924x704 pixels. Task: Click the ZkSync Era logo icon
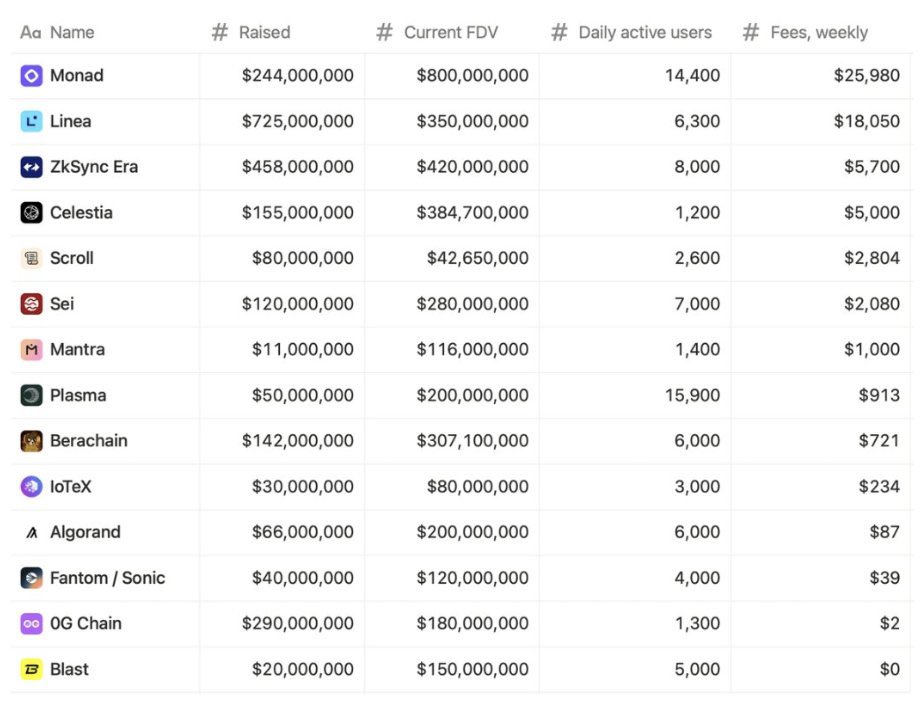coord(31,167)
